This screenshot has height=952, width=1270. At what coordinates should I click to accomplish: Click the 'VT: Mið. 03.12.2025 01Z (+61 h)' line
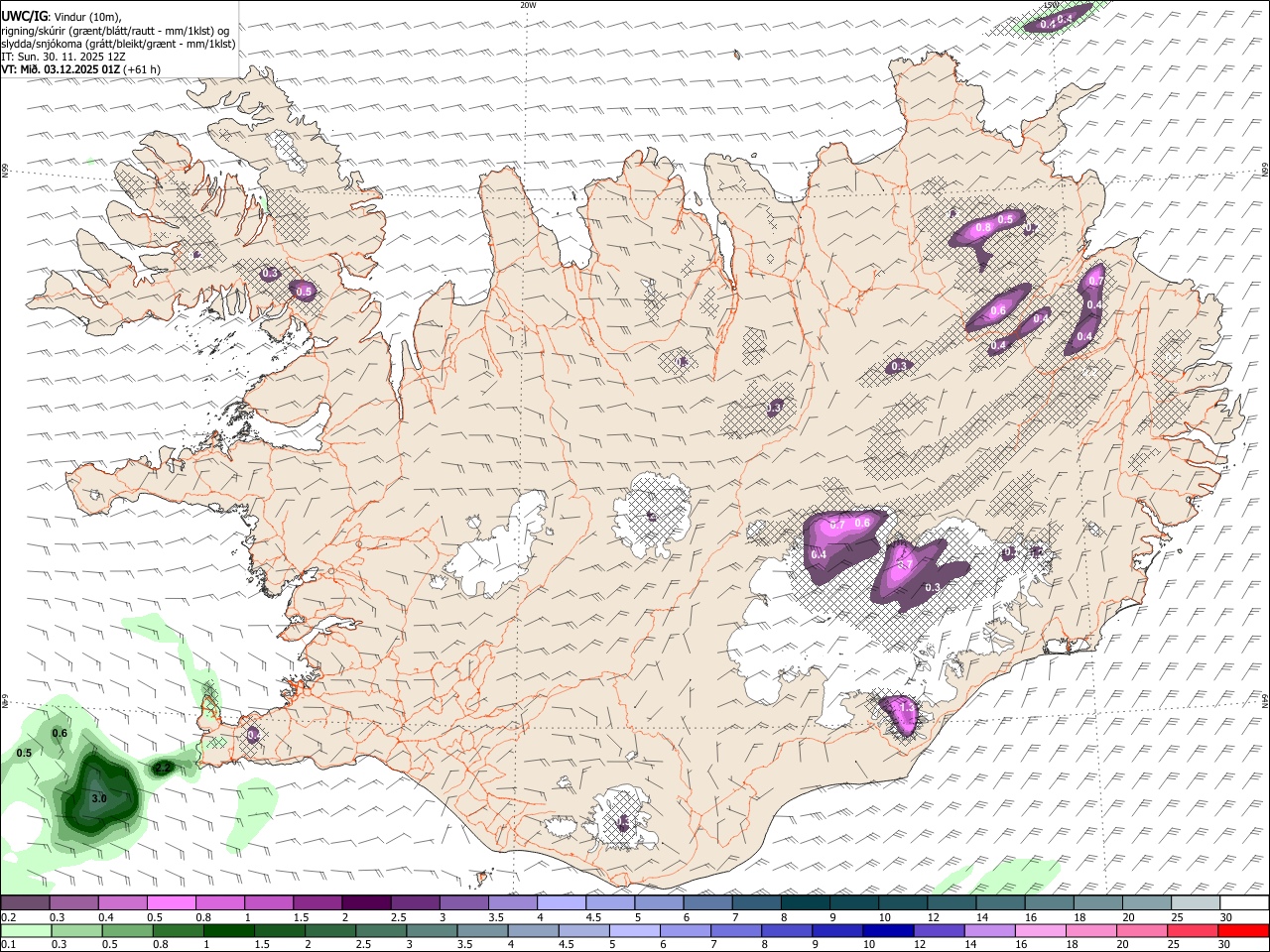(81, 69)
